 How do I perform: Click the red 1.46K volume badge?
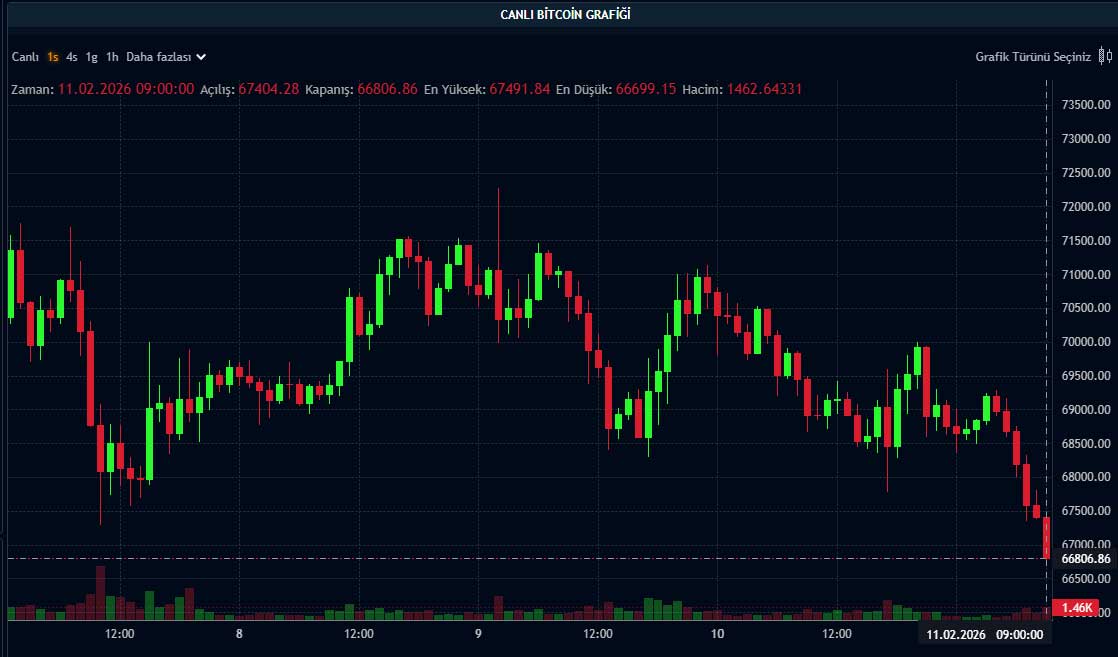[x=1077, y=608]
